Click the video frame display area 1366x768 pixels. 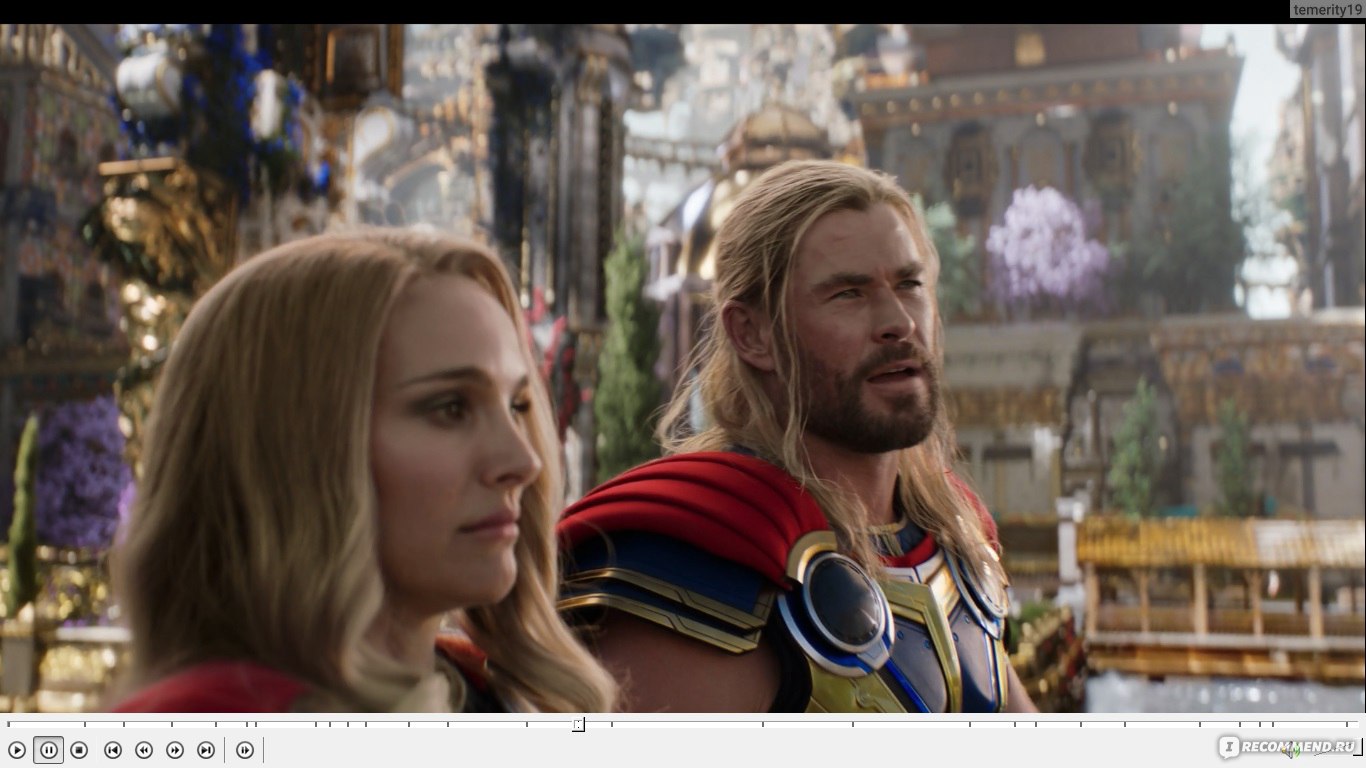[x=683, y=368]
